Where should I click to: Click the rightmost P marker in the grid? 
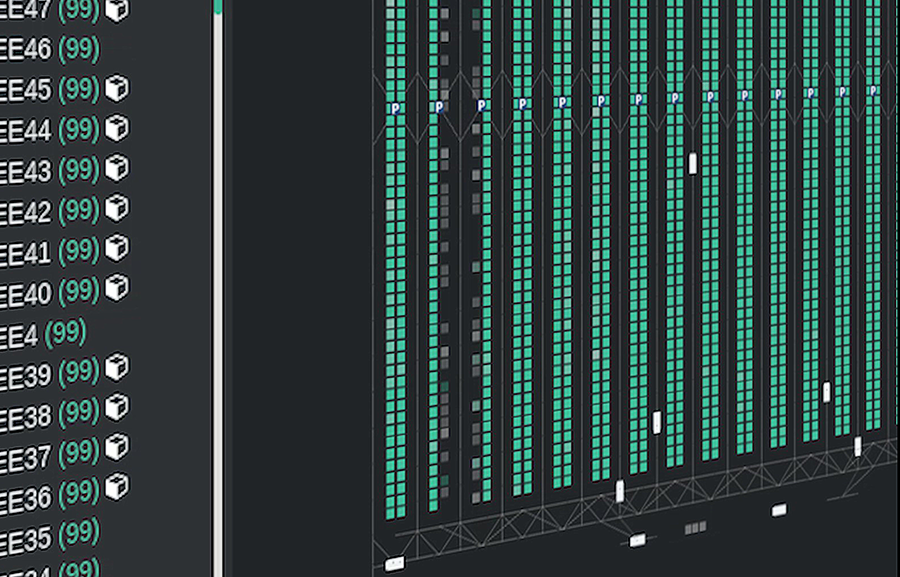coord(873,91)
